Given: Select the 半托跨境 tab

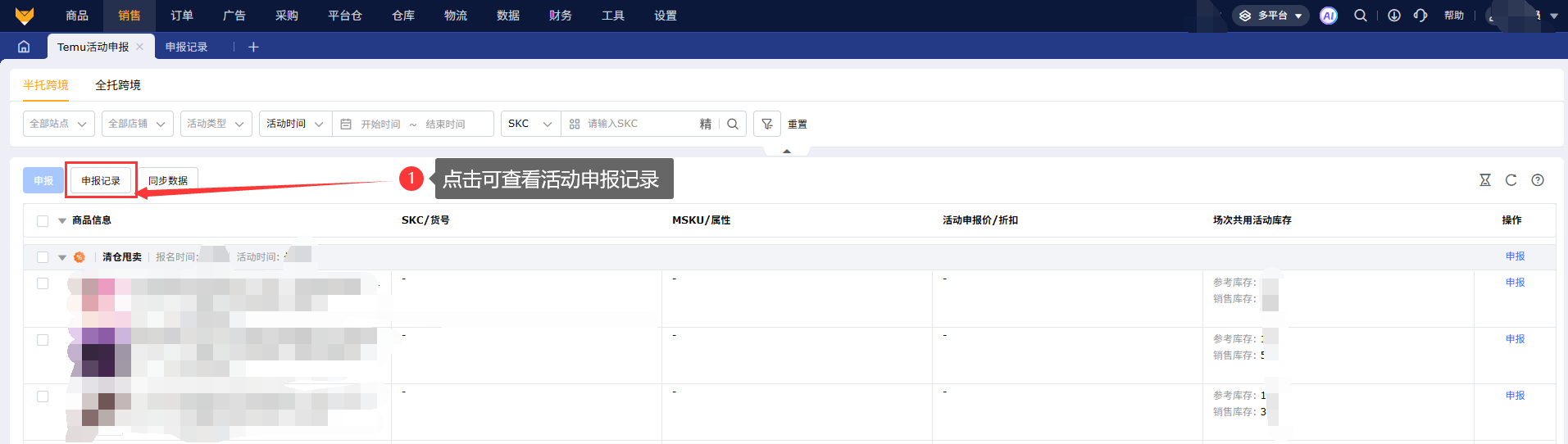Looking at the screenshot, I should 46,85.
